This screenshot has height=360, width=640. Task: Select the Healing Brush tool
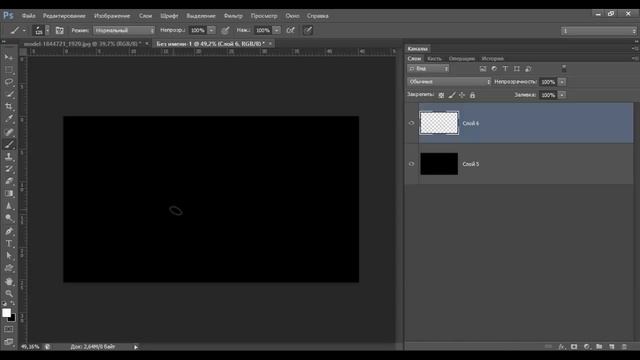click(x=9, y=132)
